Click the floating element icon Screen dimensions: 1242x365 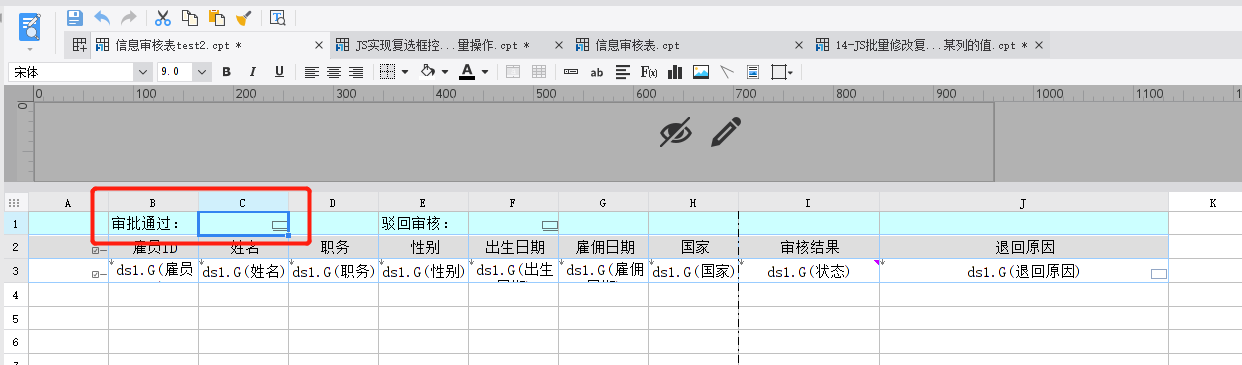(778, 72)
